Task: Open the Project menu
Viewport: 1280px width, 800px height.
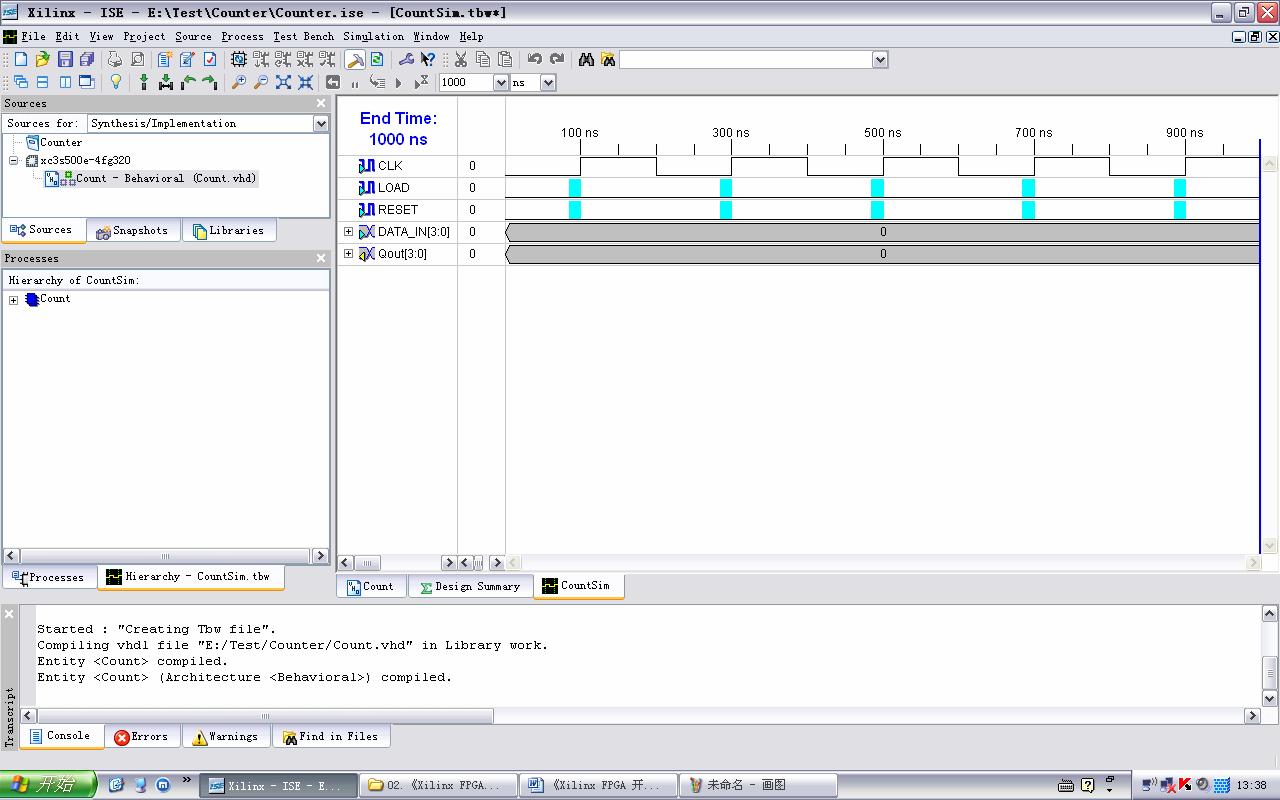Action: tap(144, 36)
